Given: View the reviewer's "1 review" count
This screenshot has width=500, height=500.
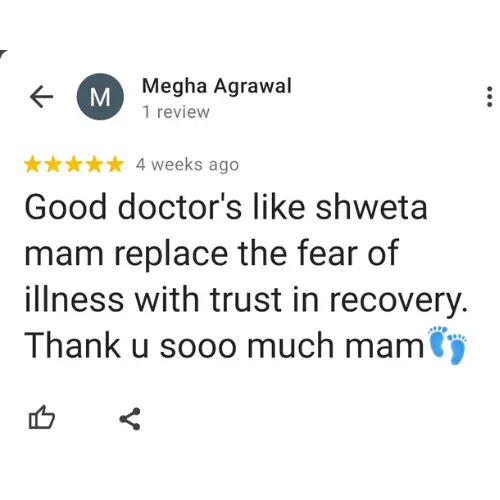Looking at the screenshot, I should pos(176,112).
